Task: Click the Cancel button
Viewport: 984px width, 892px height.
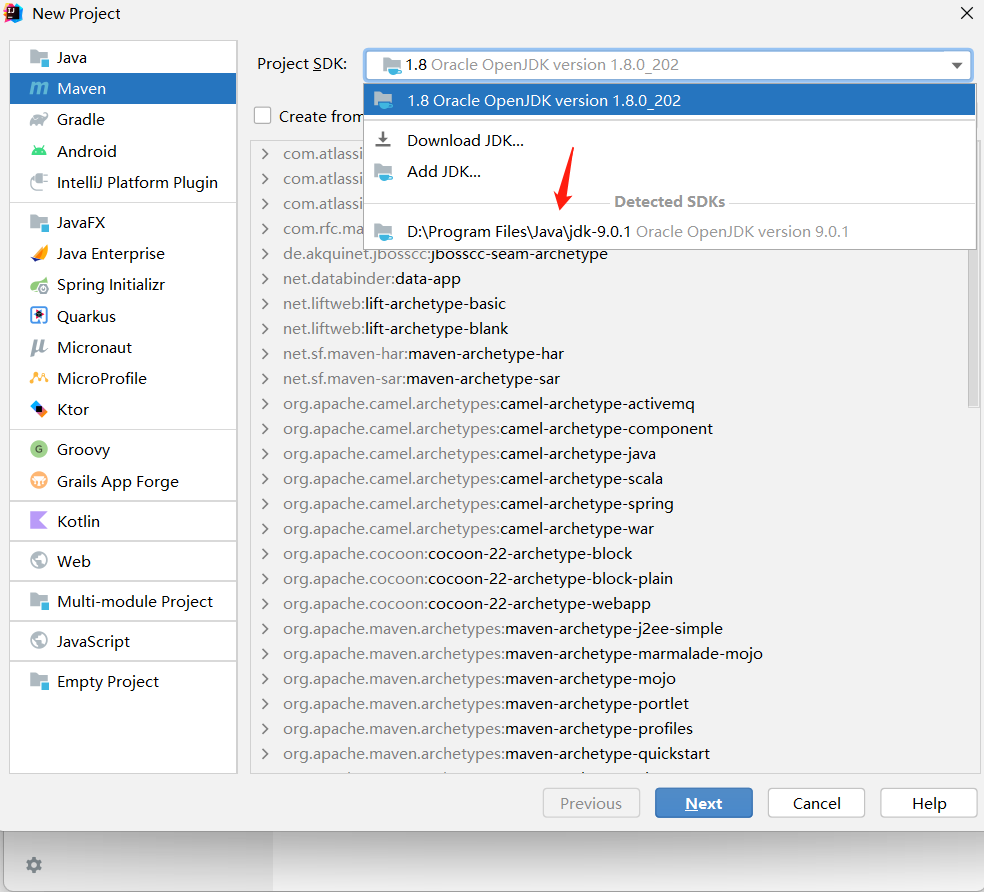Action: coord(816,803)
